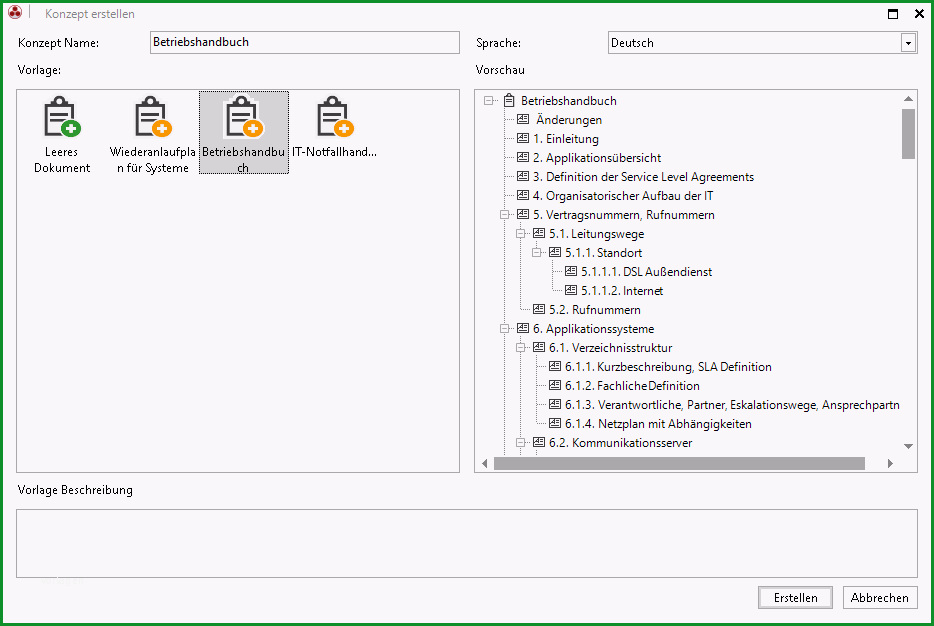This screenshot has height=626, width=934.
Task: Select 4. Organisatorischer Aufbau der IT
Action: (x=623, y=195)
